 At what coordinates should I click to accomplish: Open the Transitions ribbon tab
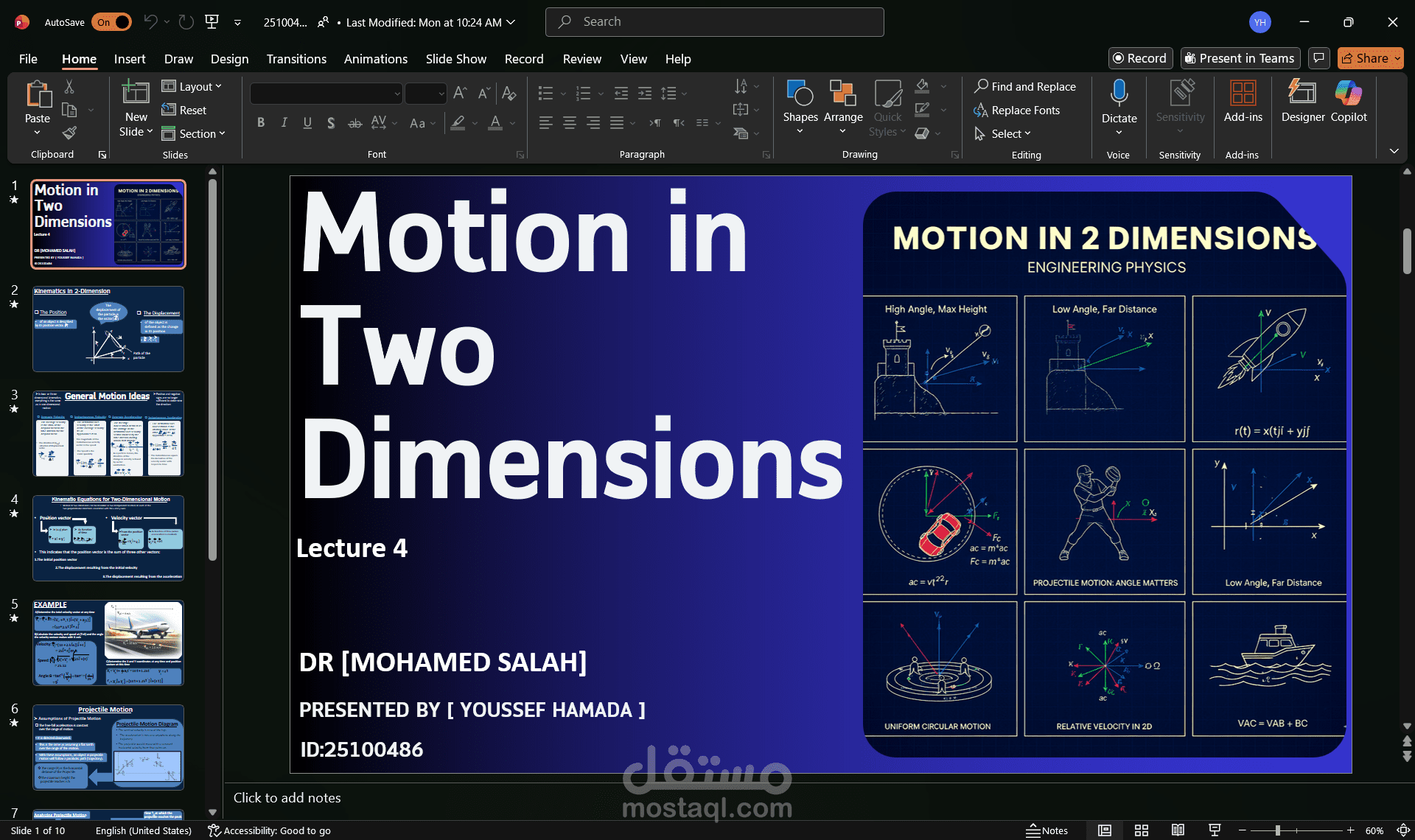click(296, 59)
